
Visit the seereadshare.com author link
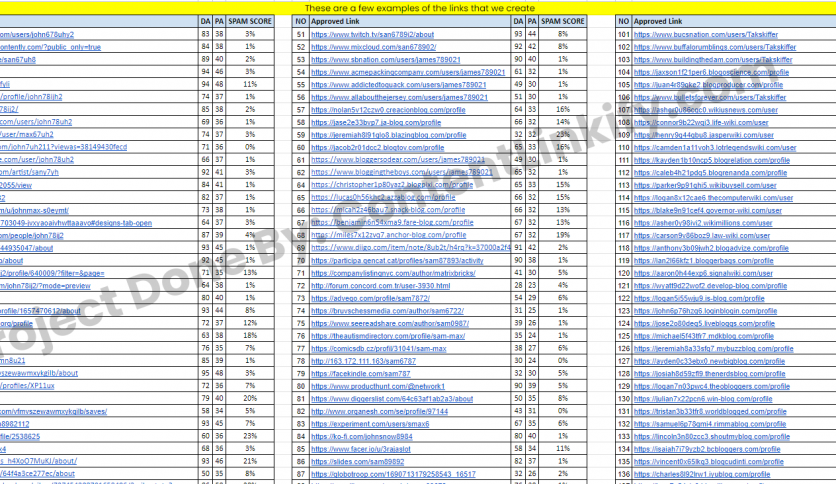tap(390, 324)
